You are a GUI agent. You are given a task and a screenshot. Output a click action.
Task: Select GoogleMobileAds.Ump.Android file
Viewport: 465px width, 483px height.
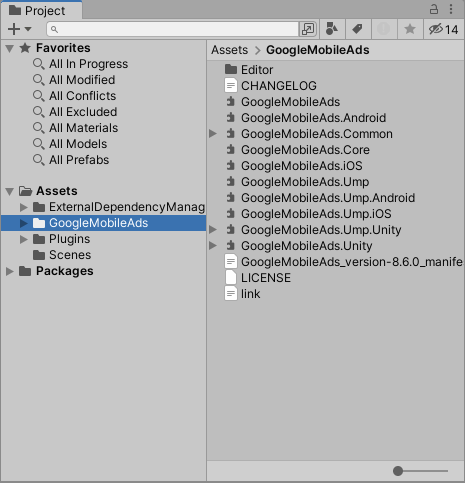point(328,198)
